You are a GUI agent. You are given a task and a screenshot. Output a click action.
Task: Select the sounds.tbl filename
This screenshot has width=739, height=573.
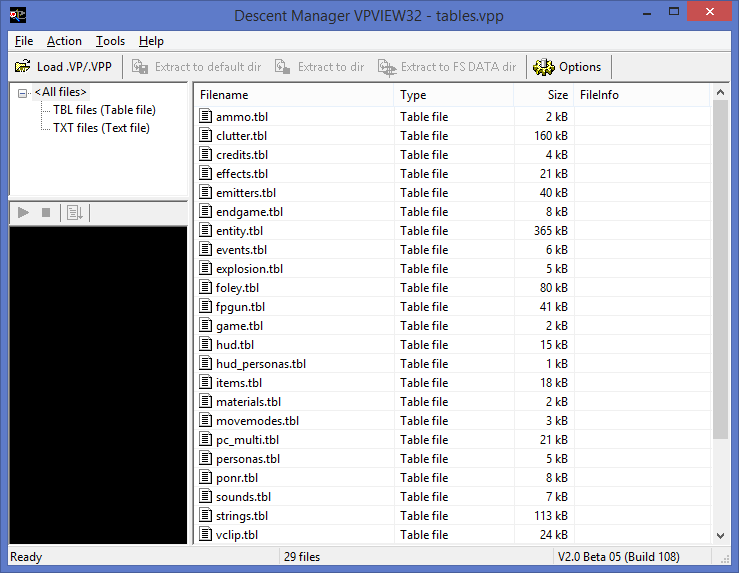[244, 497]
